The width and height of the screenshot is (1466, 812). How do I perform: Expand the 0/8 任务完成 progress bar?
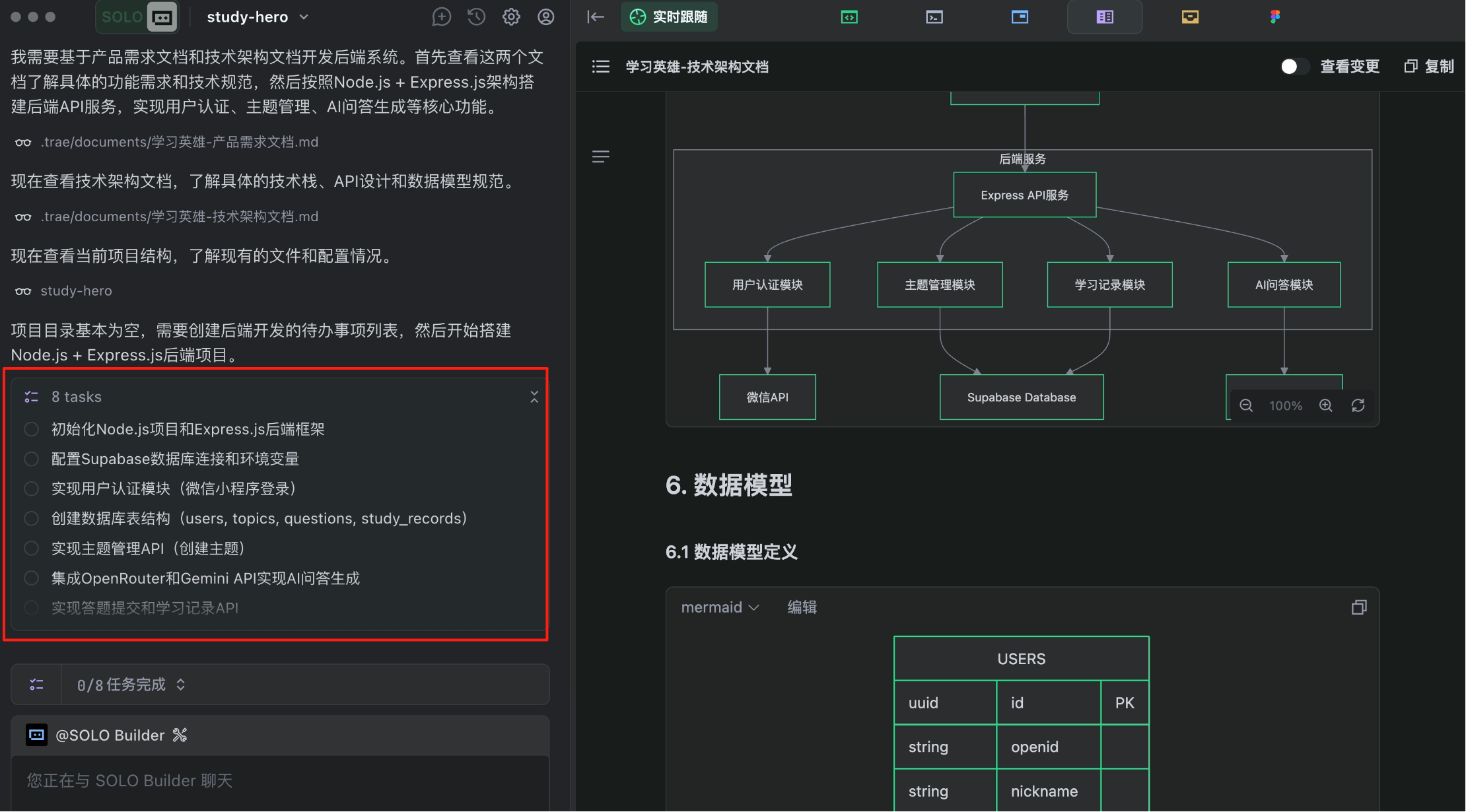point(181,685)
